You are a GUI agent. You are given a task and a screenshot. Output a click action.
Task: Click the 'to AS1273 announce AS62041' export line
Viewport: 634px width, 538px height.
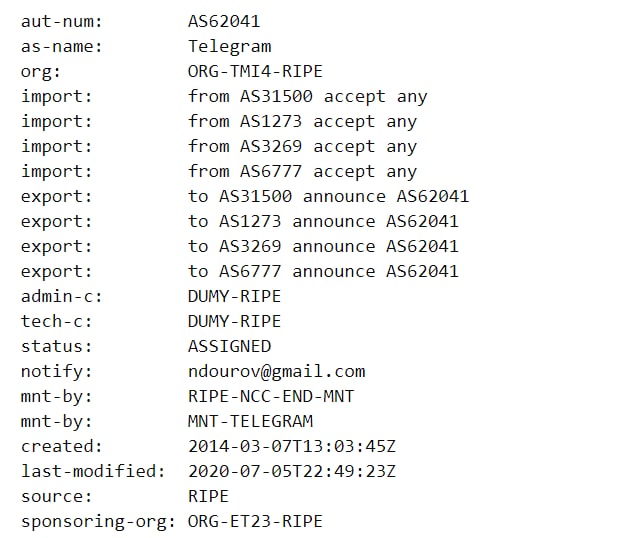pos(323,221)
